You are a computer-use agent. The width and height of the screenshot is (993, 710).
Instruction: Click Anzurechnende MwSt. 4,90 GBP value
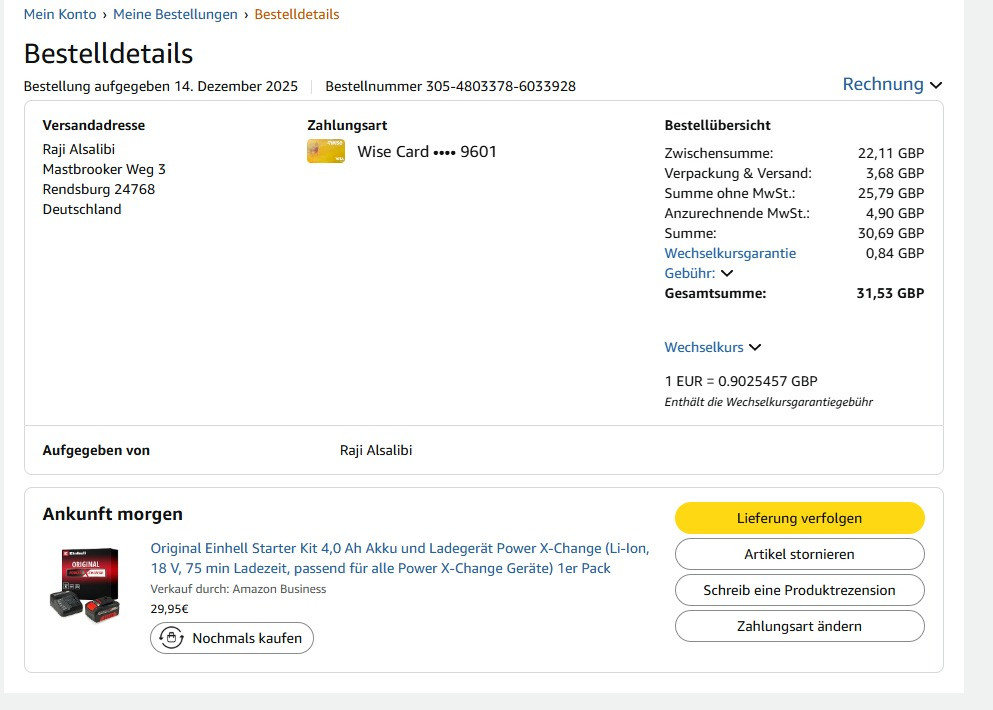tap(895, 213)
